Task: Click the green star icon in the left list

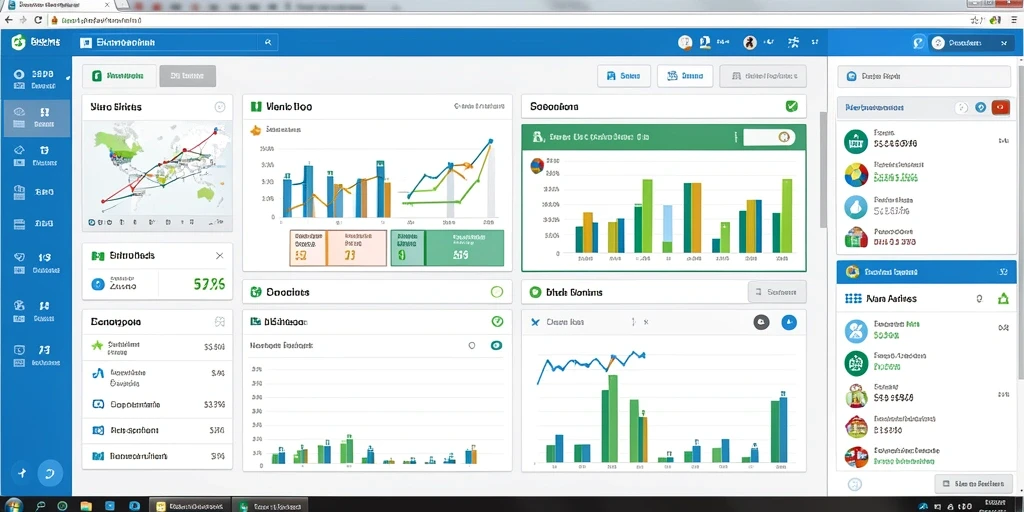Action: pyautogui.click(x=97, y=345)
